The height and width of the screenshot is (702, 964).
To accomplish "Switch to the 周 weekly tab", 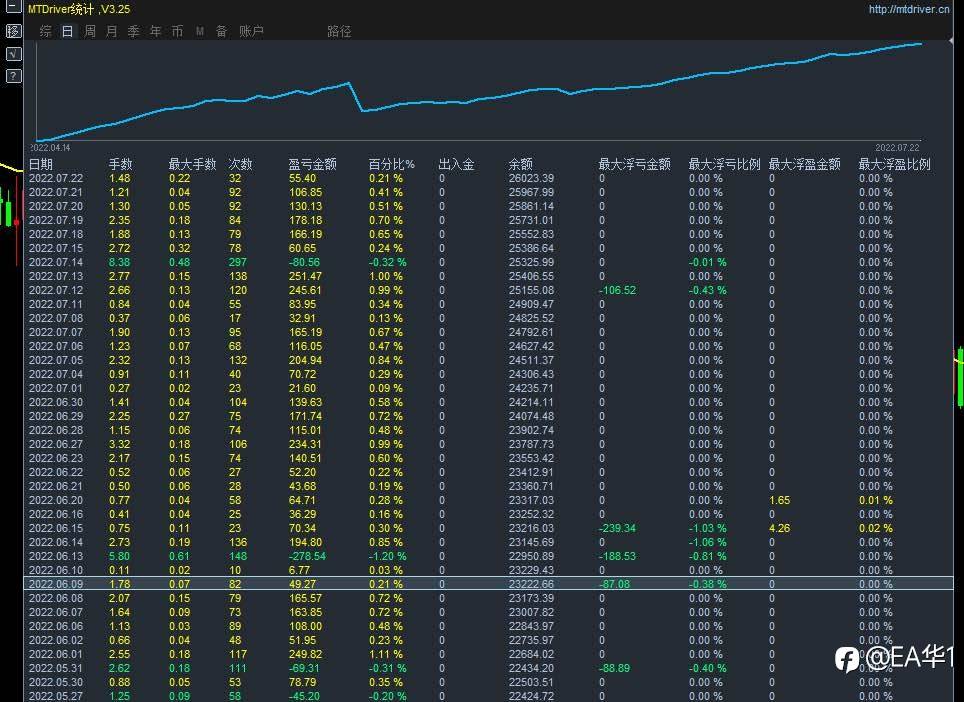I will tap(90, 31).
